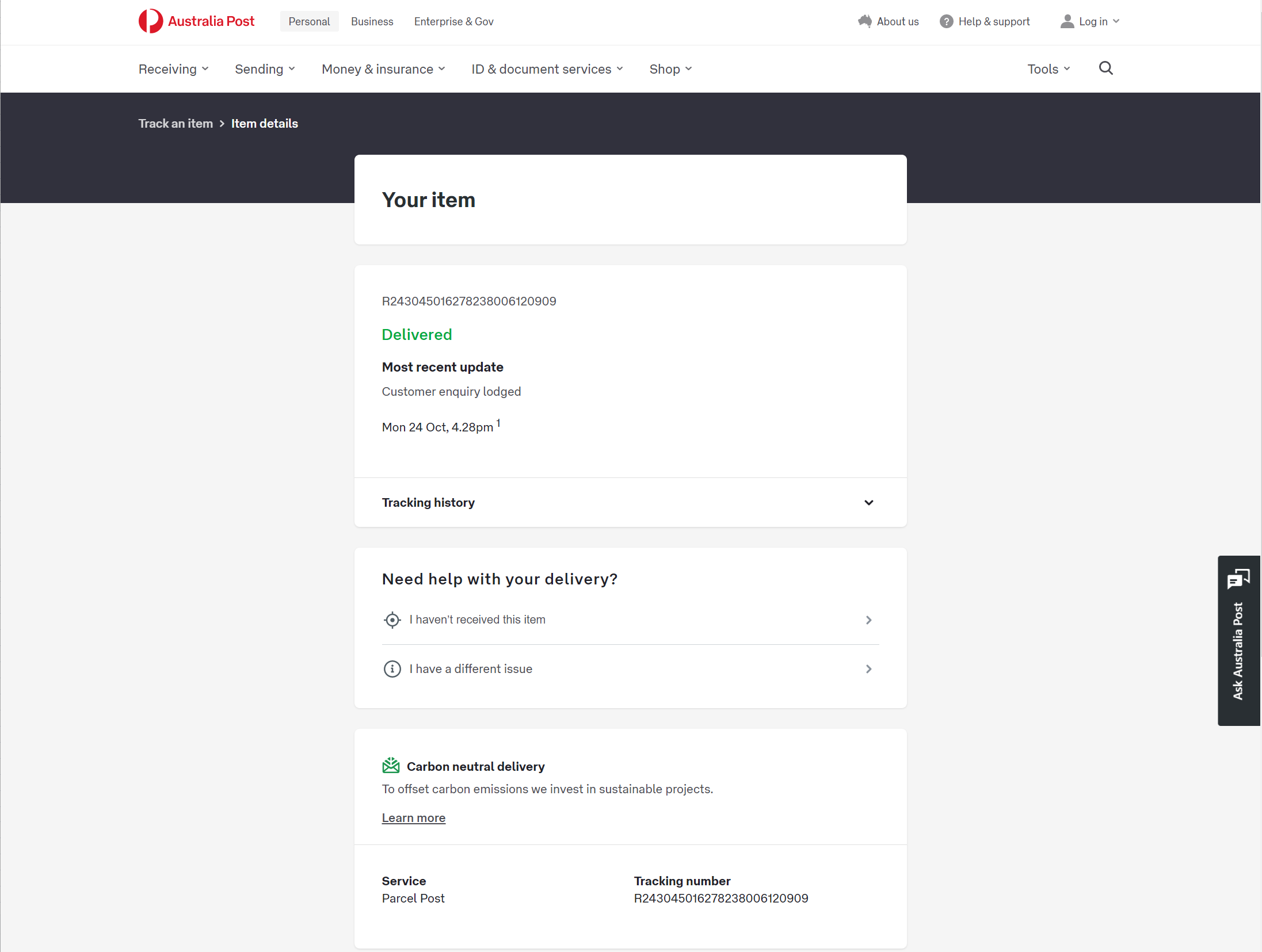Click the Australia Post logo
This screenshot has height=952, width=1262.
(196, 21)
